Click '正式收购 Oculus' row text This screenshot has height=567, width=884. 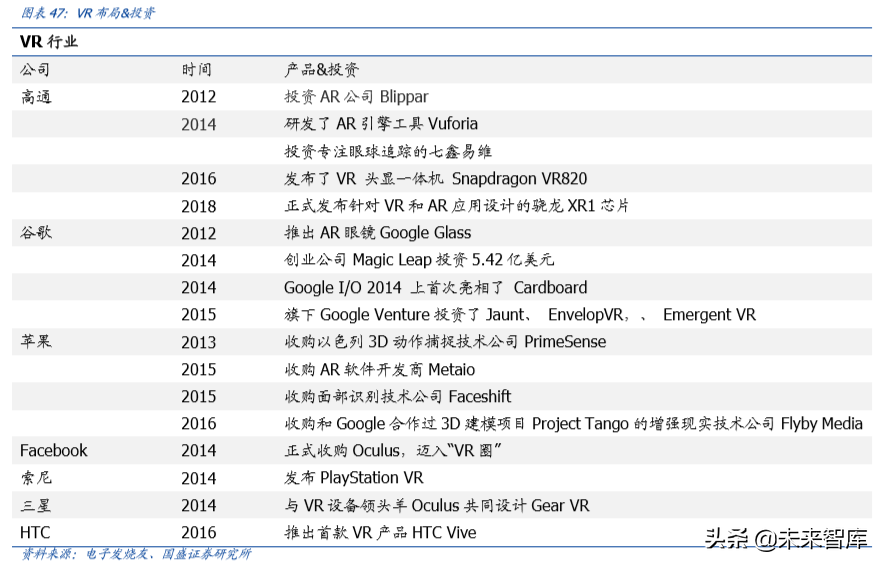pos(393,451)
